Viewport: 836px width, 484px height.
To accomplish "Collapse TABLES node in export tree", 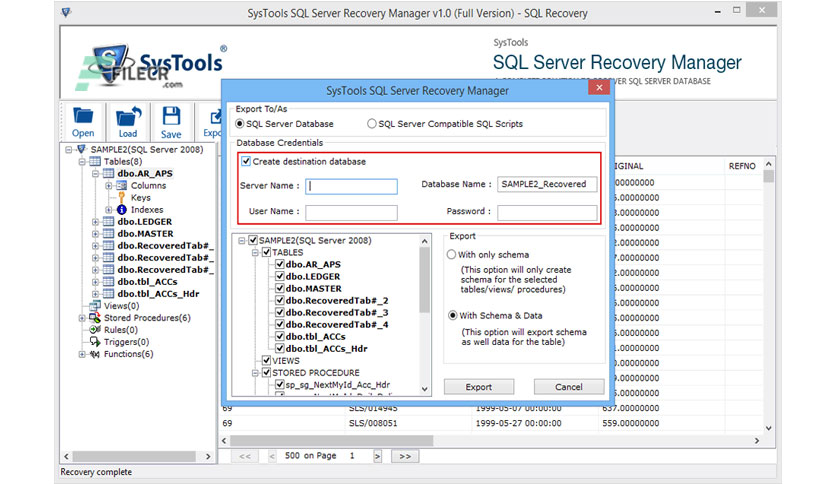I will tap(255, 253).
